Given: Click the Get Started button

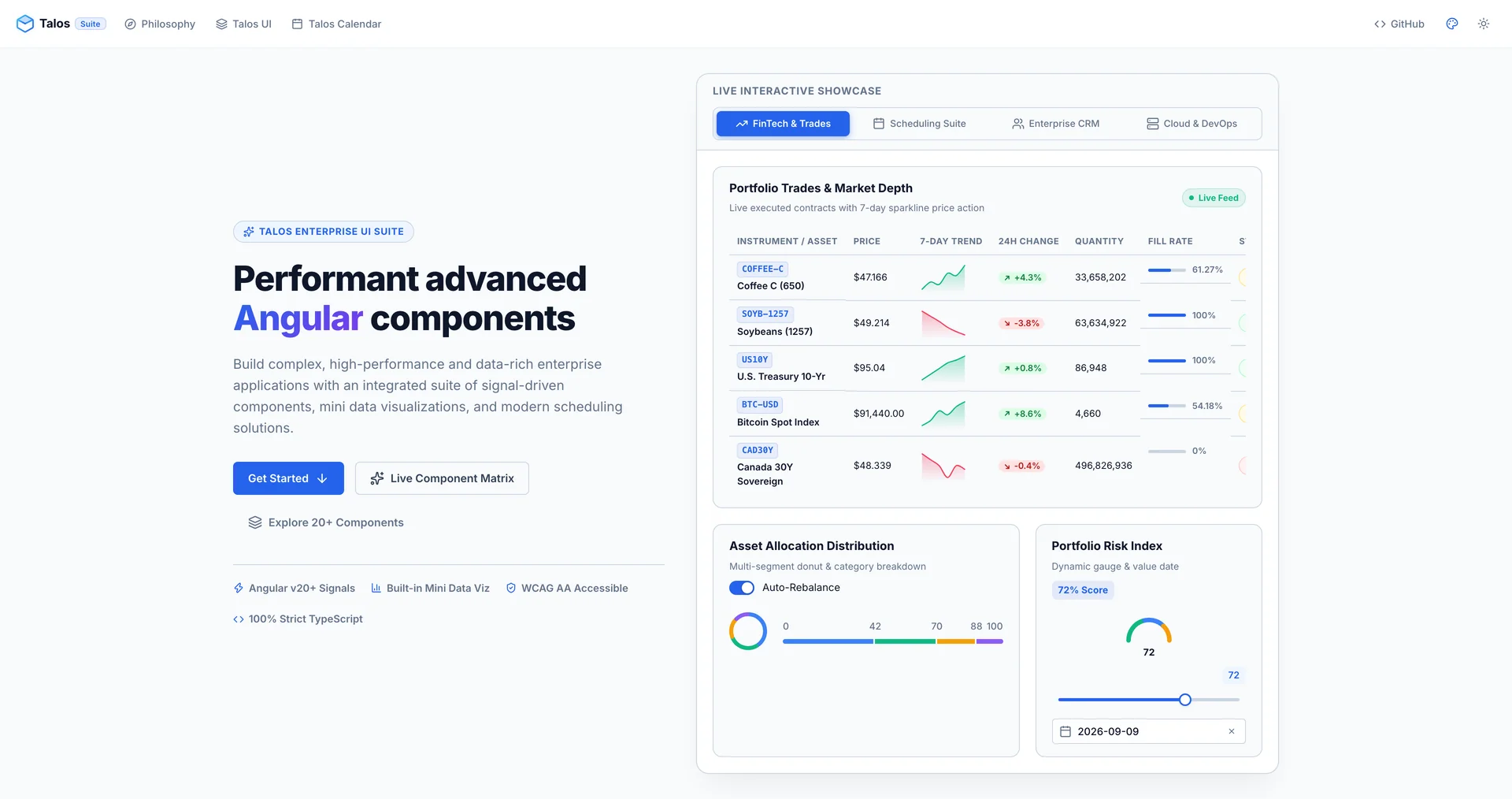Looking at the screenshot, I should click(288, 478).
